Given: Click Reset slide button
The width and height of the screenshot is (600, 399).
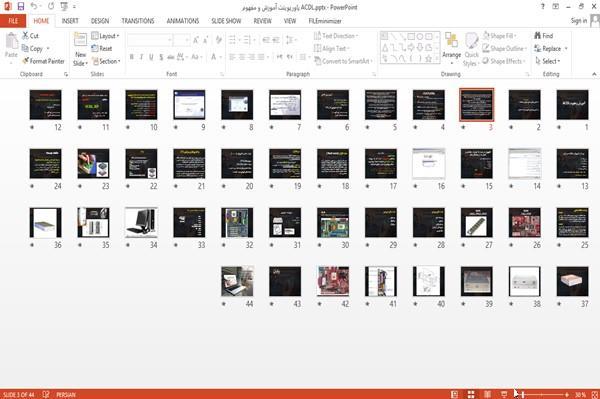Looking at the screenshot, I should pos(102,49).
